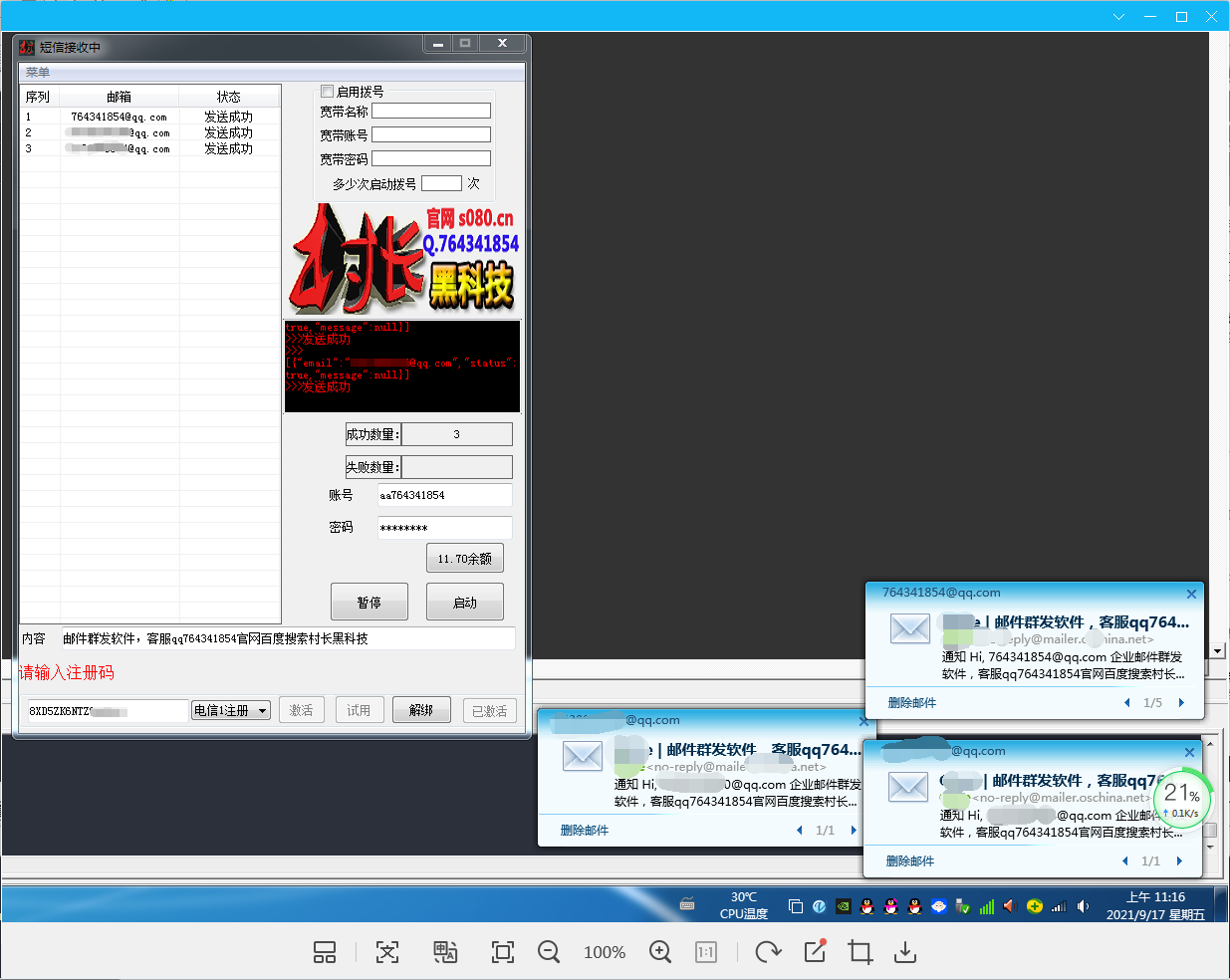This screenshot has width=1230, height=980.
Task: Click the 试用 button
Action: (359, 710)
